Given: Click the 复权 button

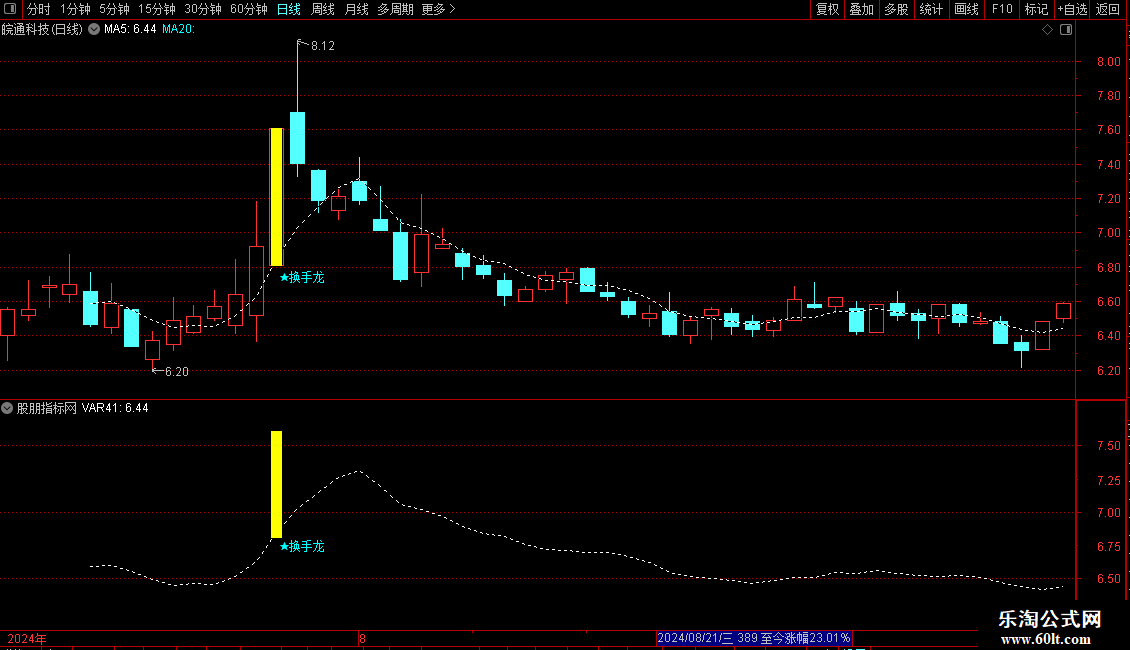Looking at the screenshot, I should (827, 9).
